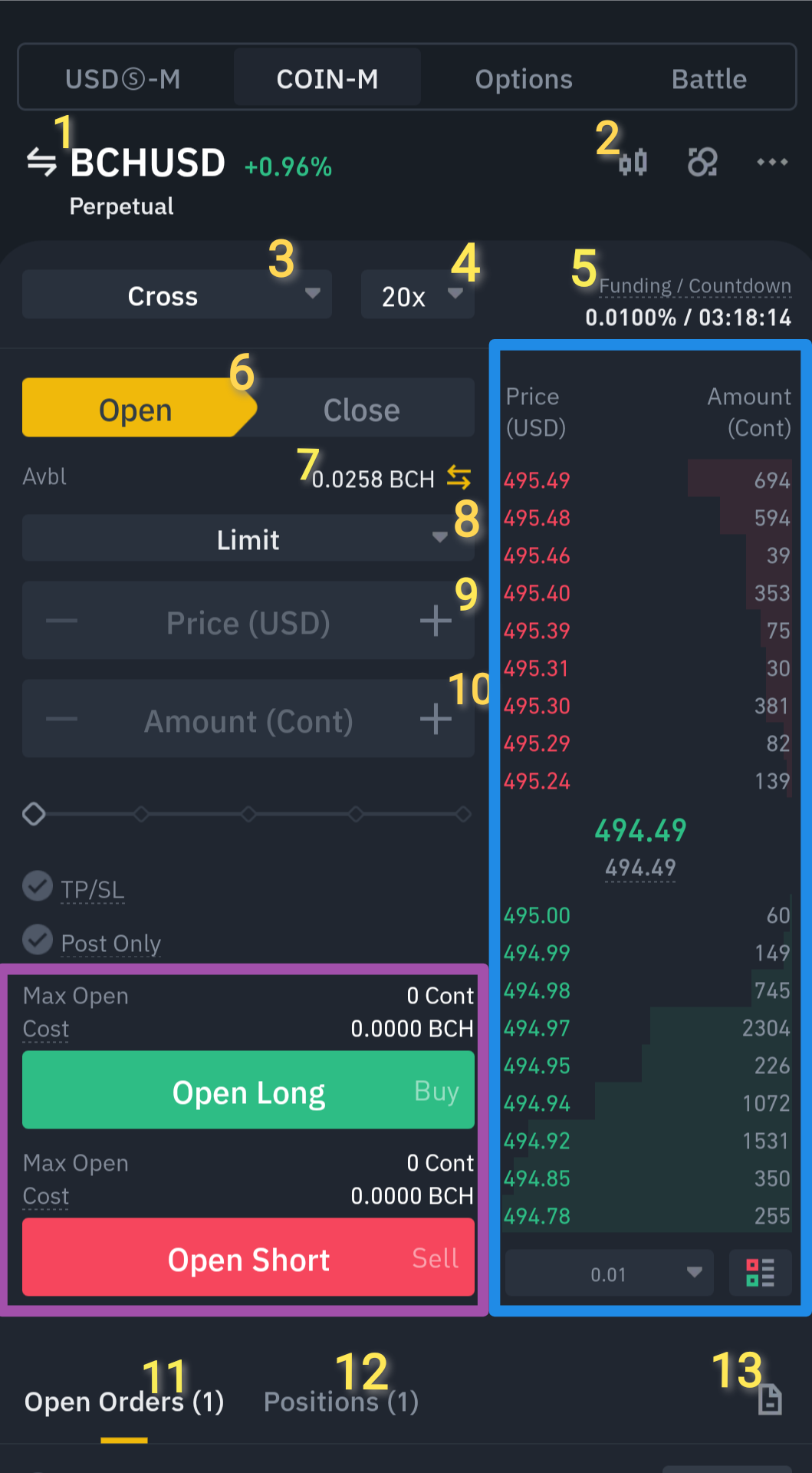The image size is (812, 1473).
Task: Tap the Open Long Buy button
Action: [248, 1089]
